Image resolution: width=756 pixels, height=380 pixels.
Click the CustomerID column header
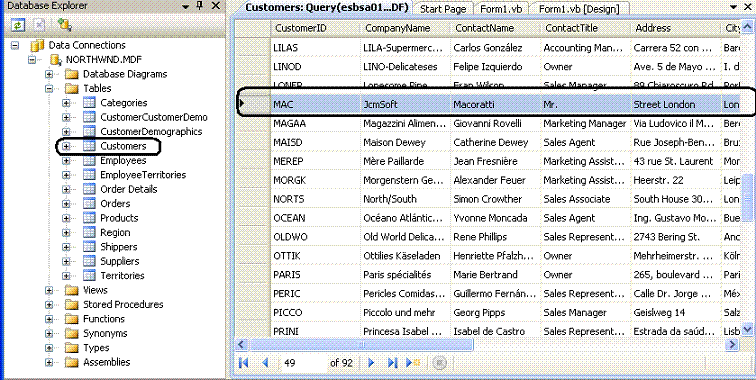click(315, 28)
